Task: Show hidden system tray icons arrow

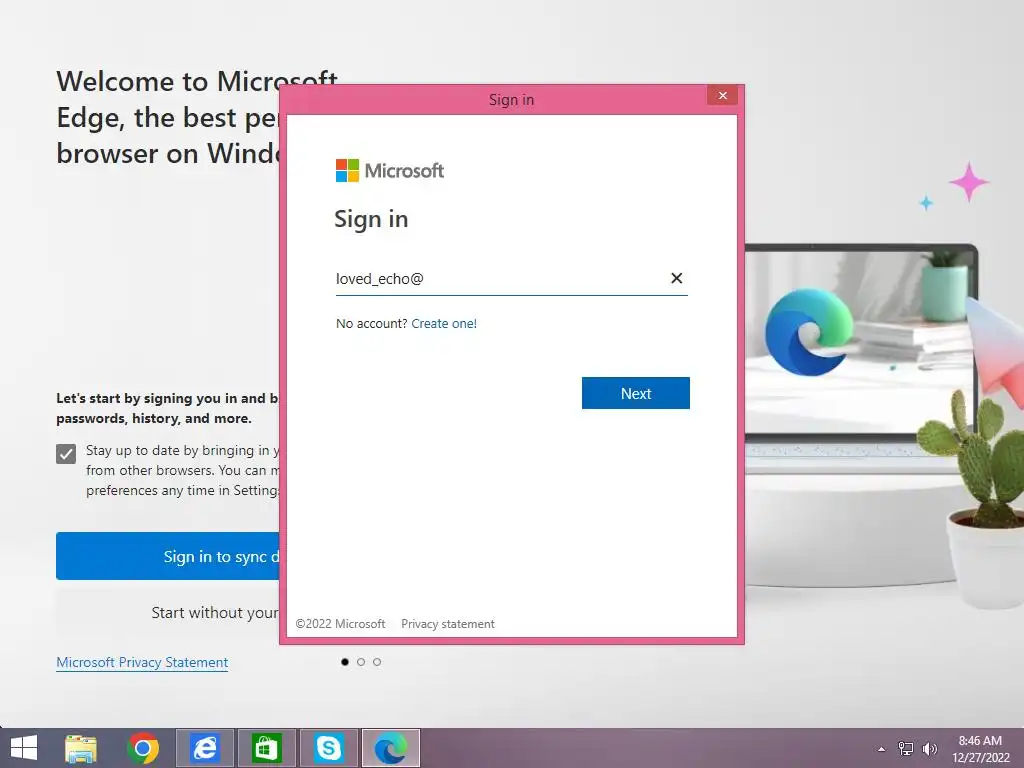Action: pos(882,749)
